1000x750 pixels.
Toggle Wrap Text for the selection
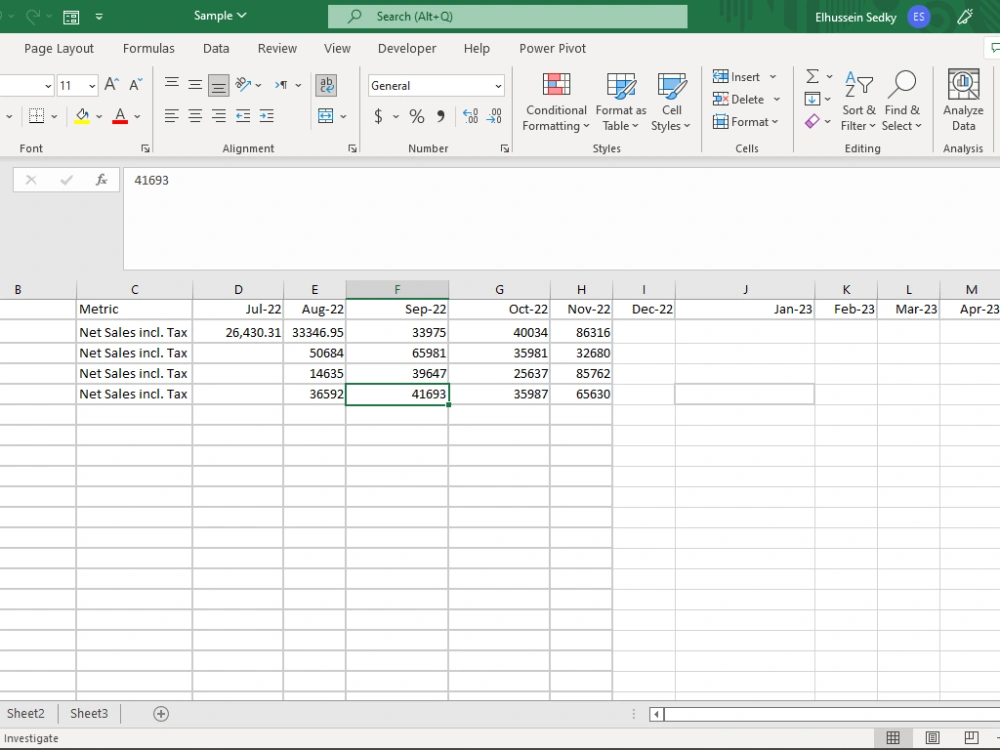327,85
